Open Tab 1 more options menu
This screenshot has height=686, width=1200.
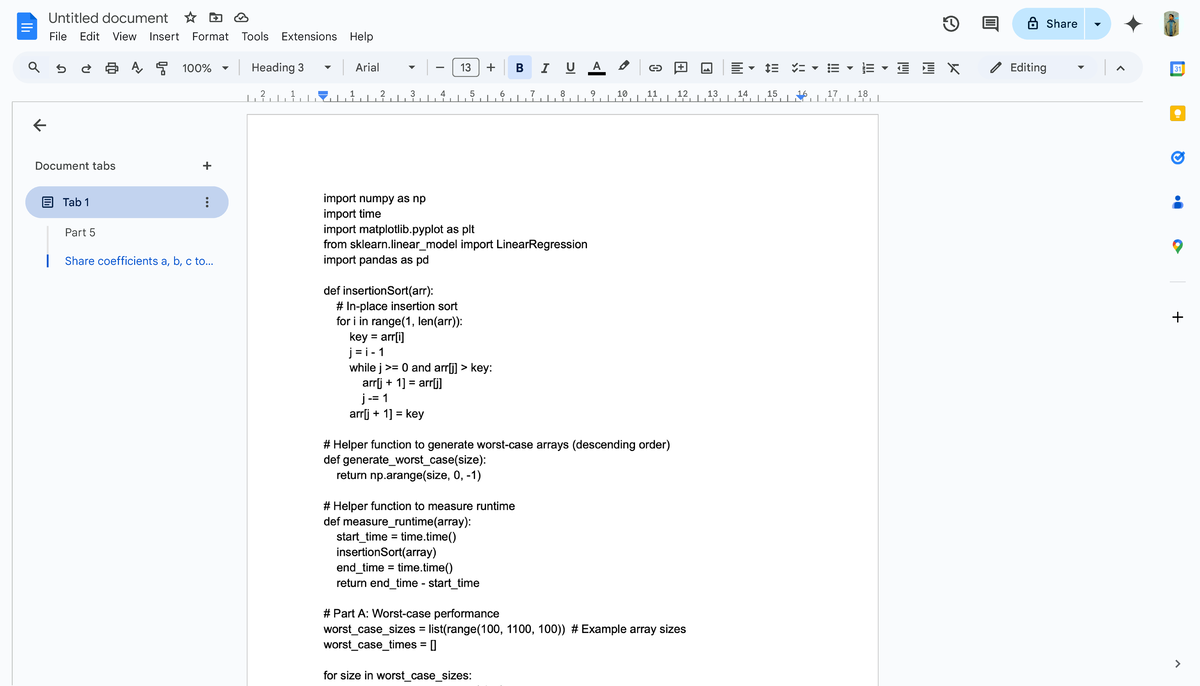point(207,202)
